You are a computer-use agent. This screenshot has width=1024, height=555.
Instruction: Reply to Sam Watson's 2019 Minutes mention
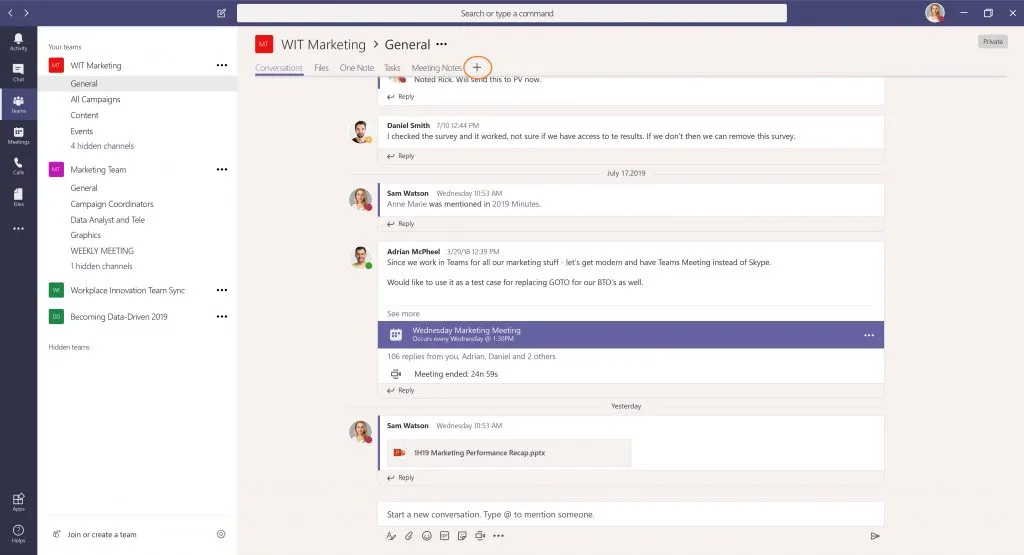coord(400,224)
